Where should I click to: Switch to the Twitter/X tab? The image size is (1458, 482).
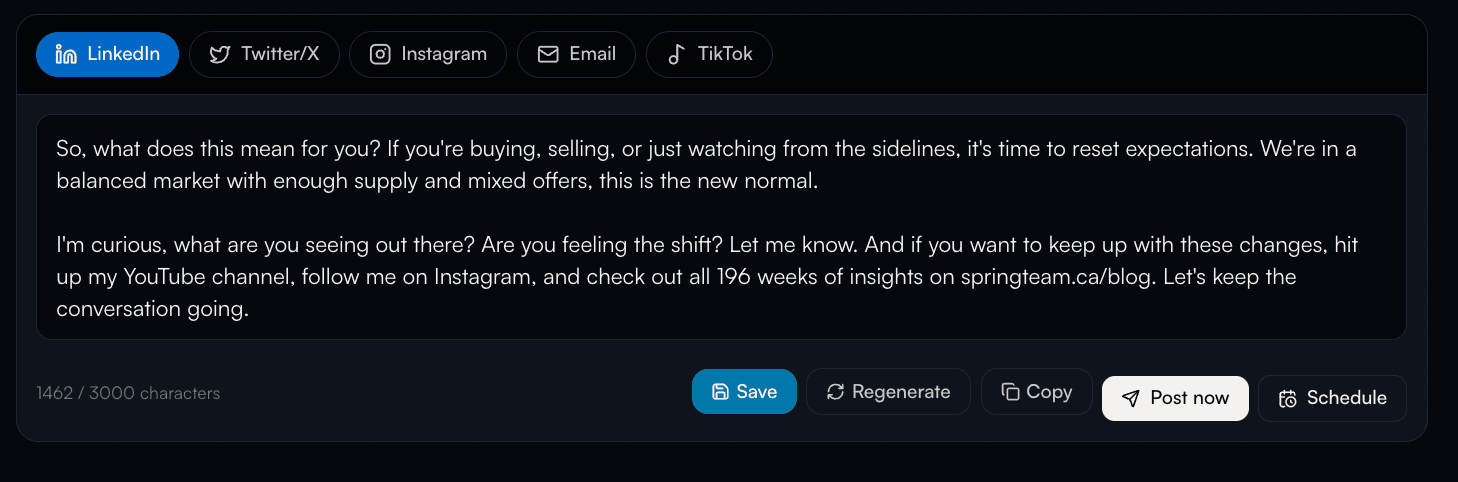[264, 54]
